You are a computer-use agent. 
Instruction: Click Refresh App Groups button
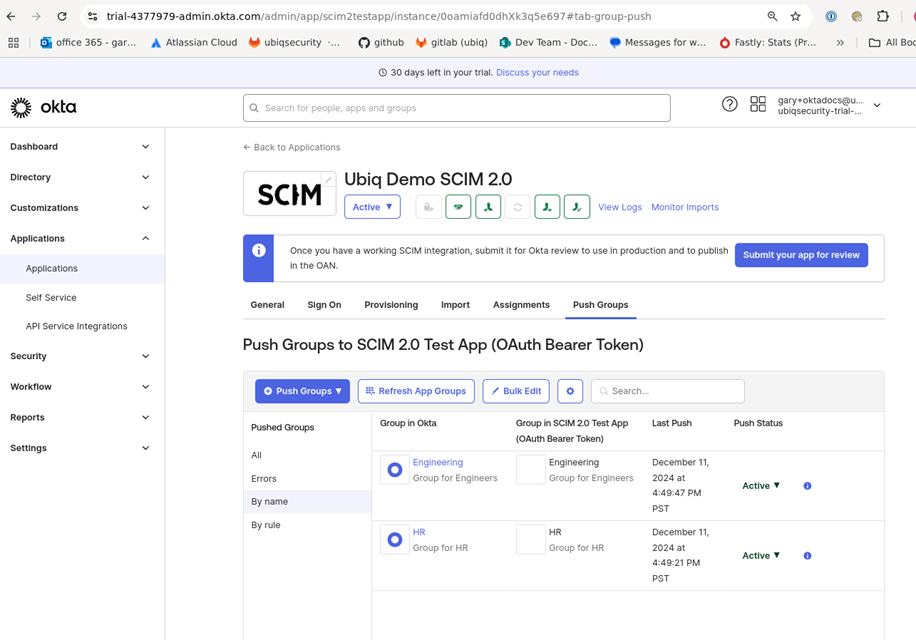(416, 391)
